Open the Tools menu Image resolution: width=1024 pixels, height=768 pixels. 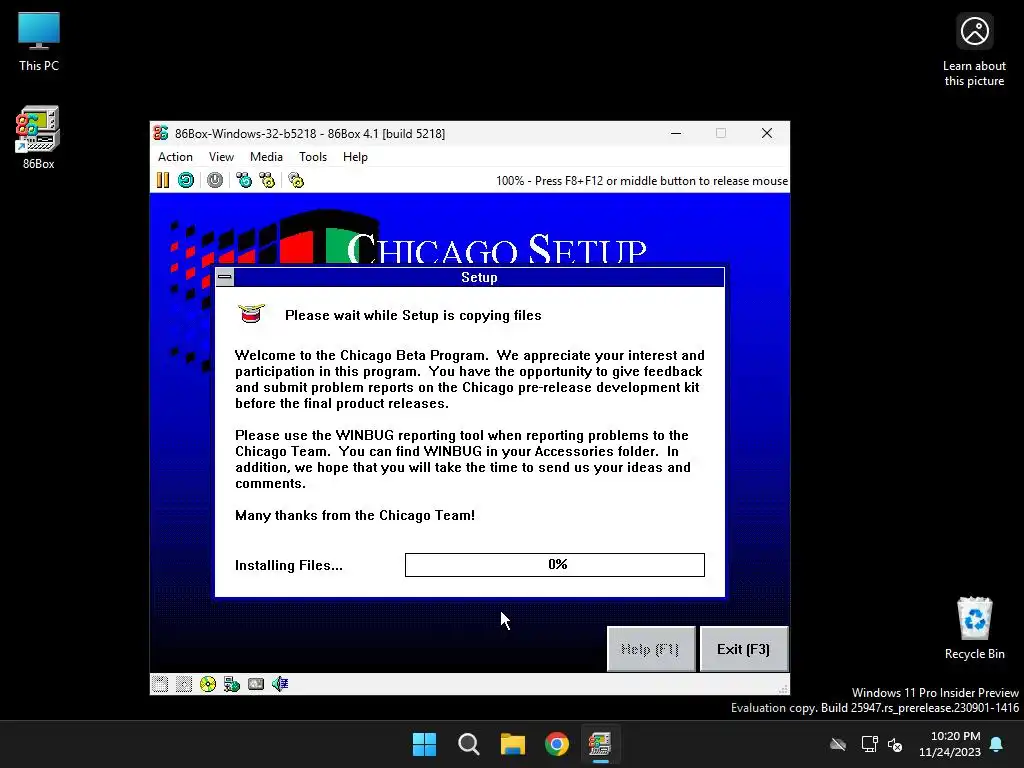pos(313,157)
